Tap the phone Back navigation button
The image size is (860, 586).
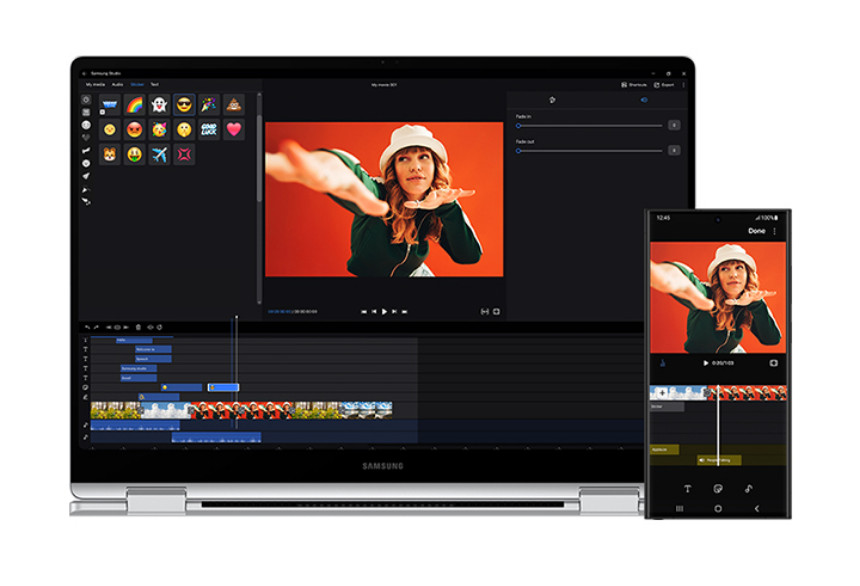point(757,509)
